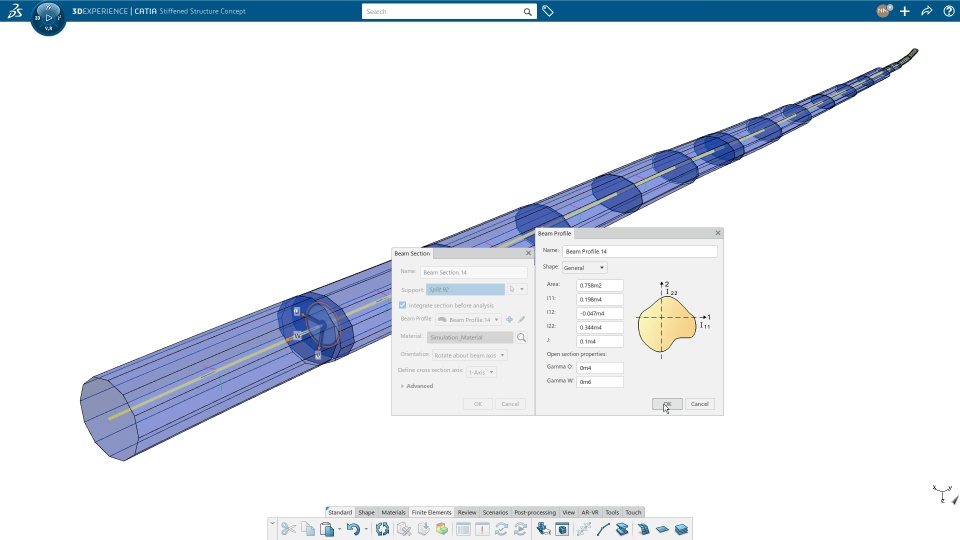Collapse the action bar chevron
Viewport: 960px width, 540px height.
272,523
